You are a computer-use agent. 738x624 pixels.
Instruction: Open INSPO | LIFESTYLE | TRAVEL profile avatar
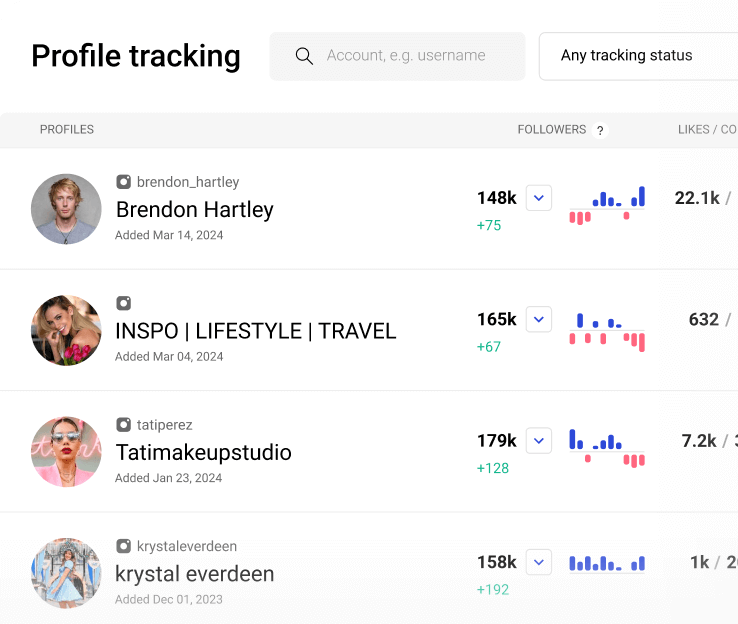click(x=66, y=330)
